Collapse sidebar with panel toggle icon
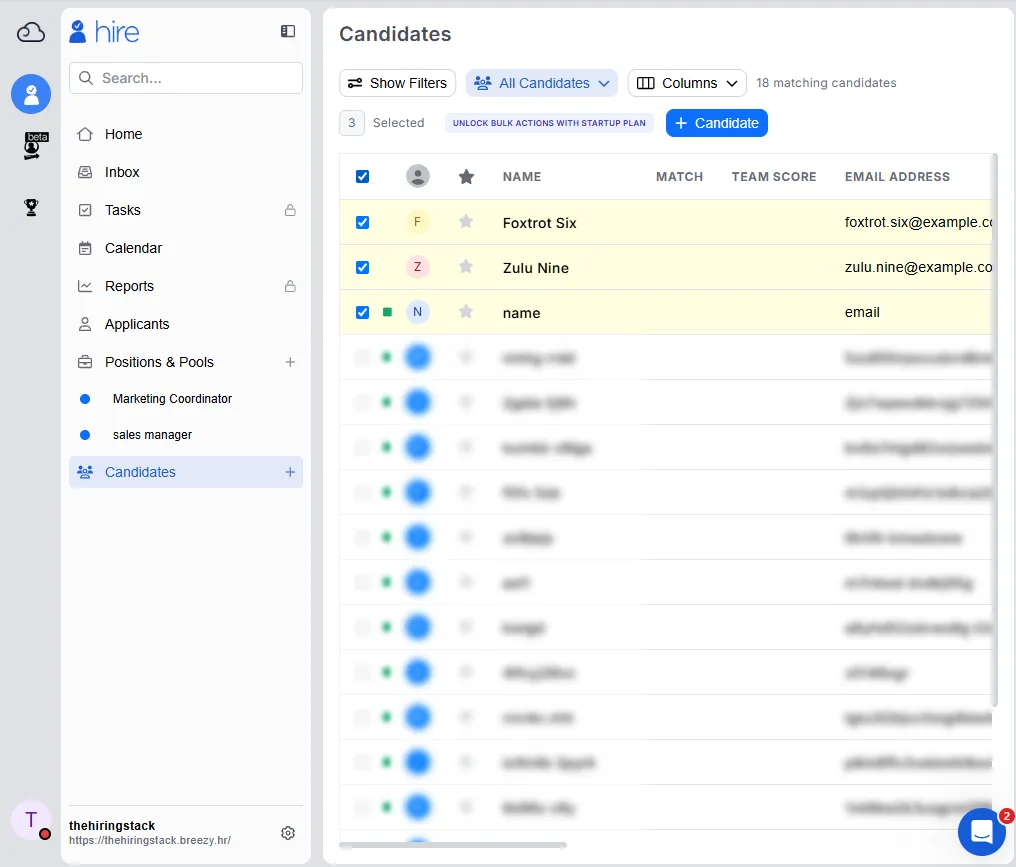The image size is (1016, 867). (x=288, y=31)
